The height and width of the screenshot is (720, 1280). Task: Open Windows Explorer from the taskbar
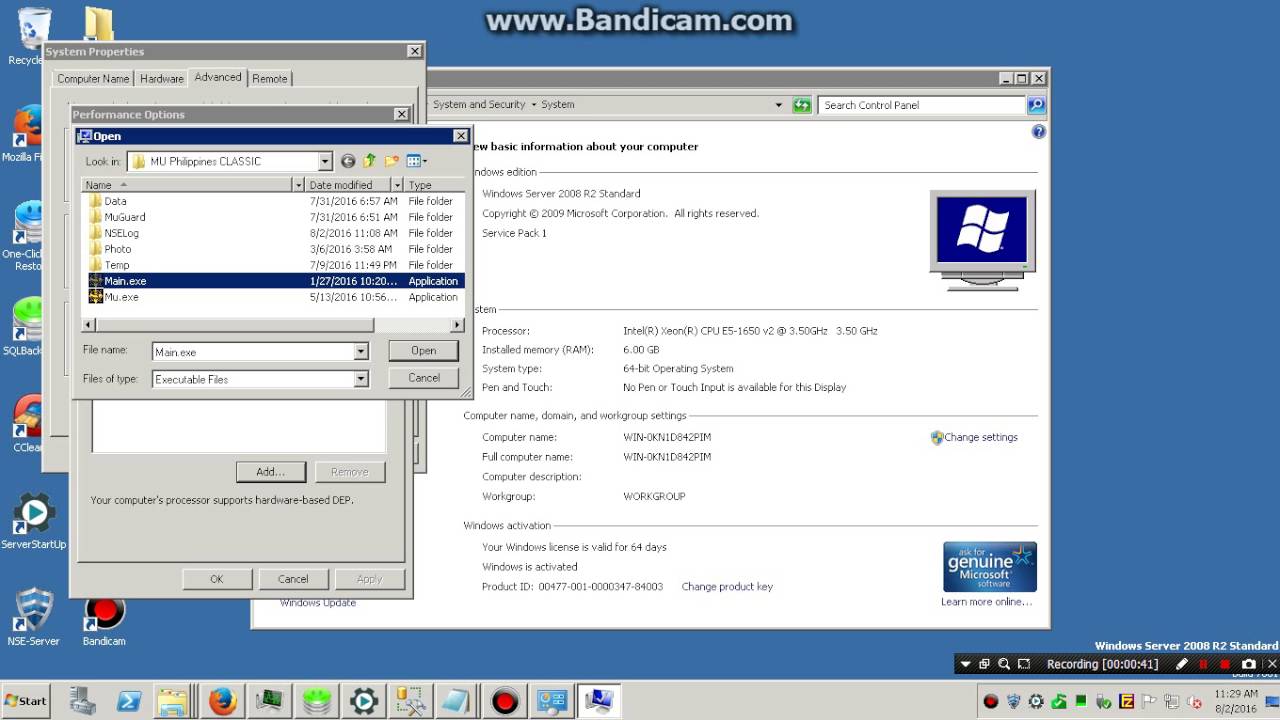(173, 701)
